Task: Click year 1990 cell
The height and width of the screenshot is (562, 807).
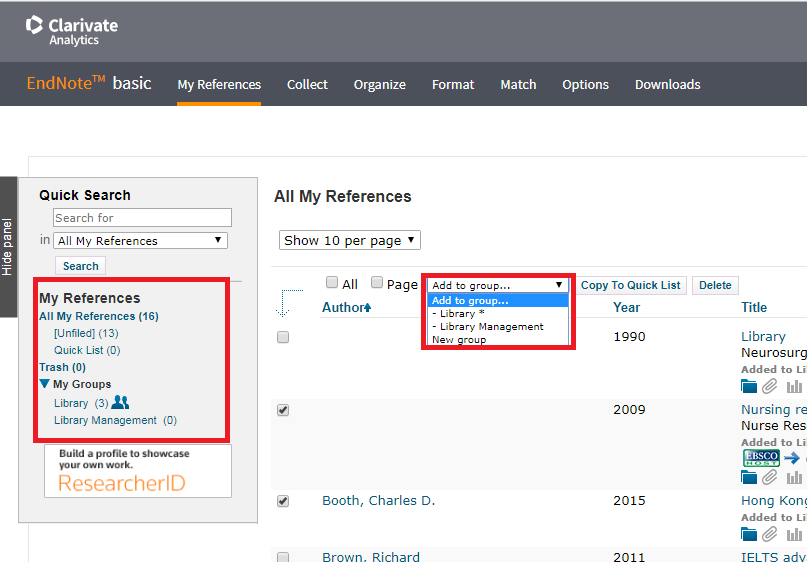Action: 629,337
